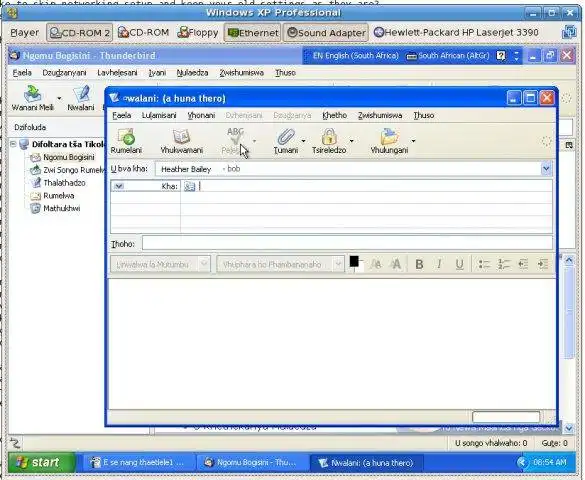This screenshot has width=585, height=480.
Task: Expand the U bva kha sender dropdown
Action: (546, 169)
